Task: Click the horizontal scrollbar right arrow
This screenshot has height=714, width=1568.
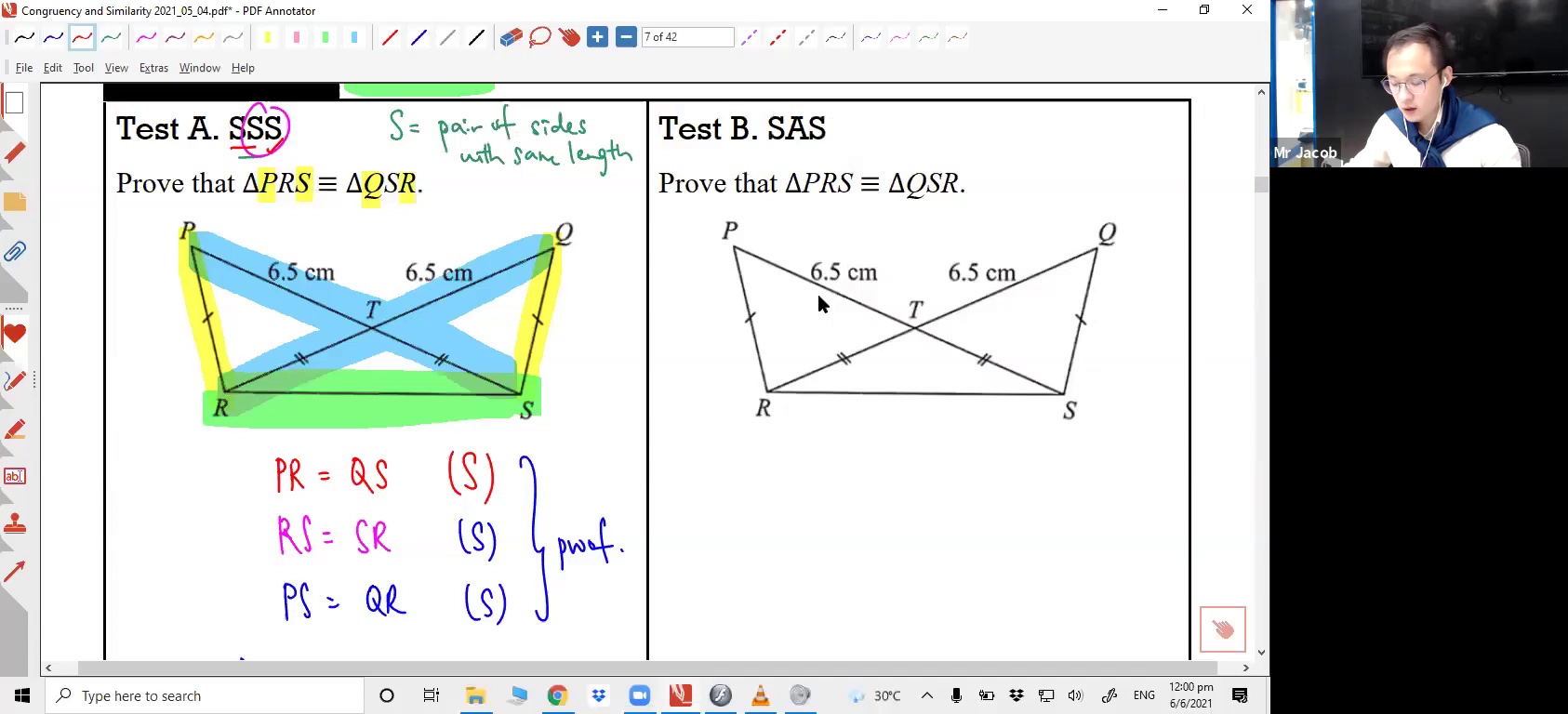Action: pyautogui.click(x=1246, y=668)
